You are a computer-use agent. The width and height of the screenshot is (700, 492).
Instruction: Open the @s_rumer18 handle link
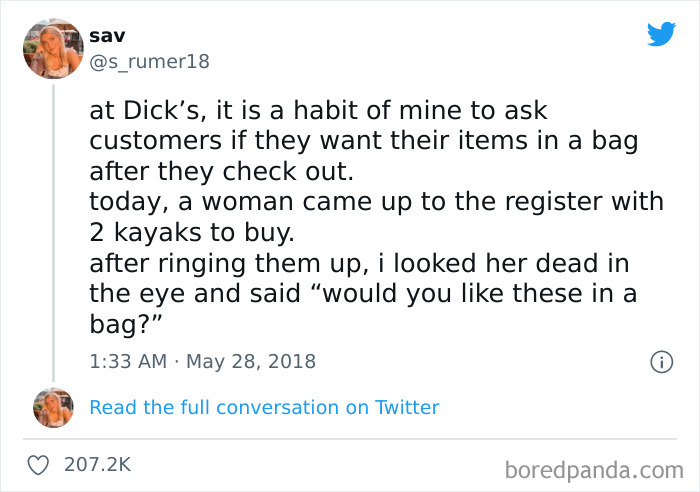(x=149, y=61)
